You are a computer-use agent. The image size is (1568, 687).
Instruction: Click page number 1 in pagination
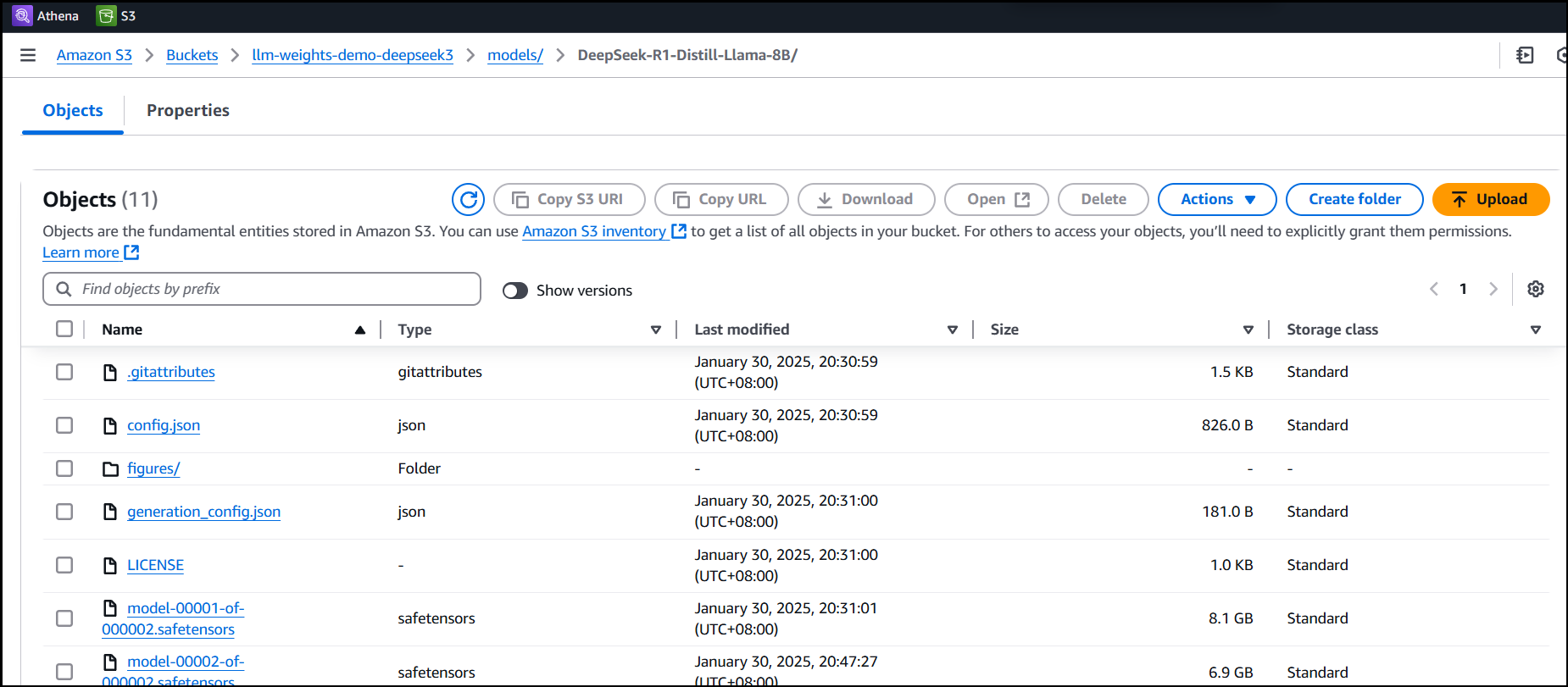[x=1463, y=289]
